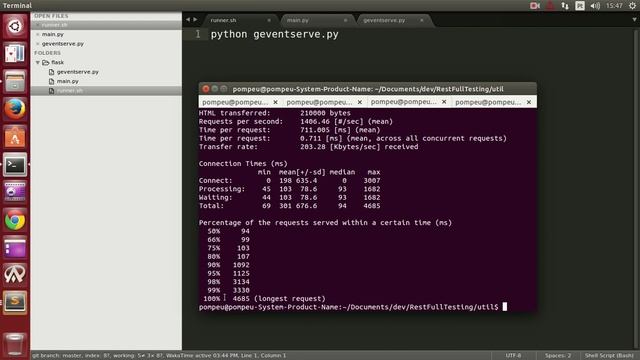The image size is (640, 360).
Task: Launch Google Chrome from dock
Action: click(x=15, y=220)
